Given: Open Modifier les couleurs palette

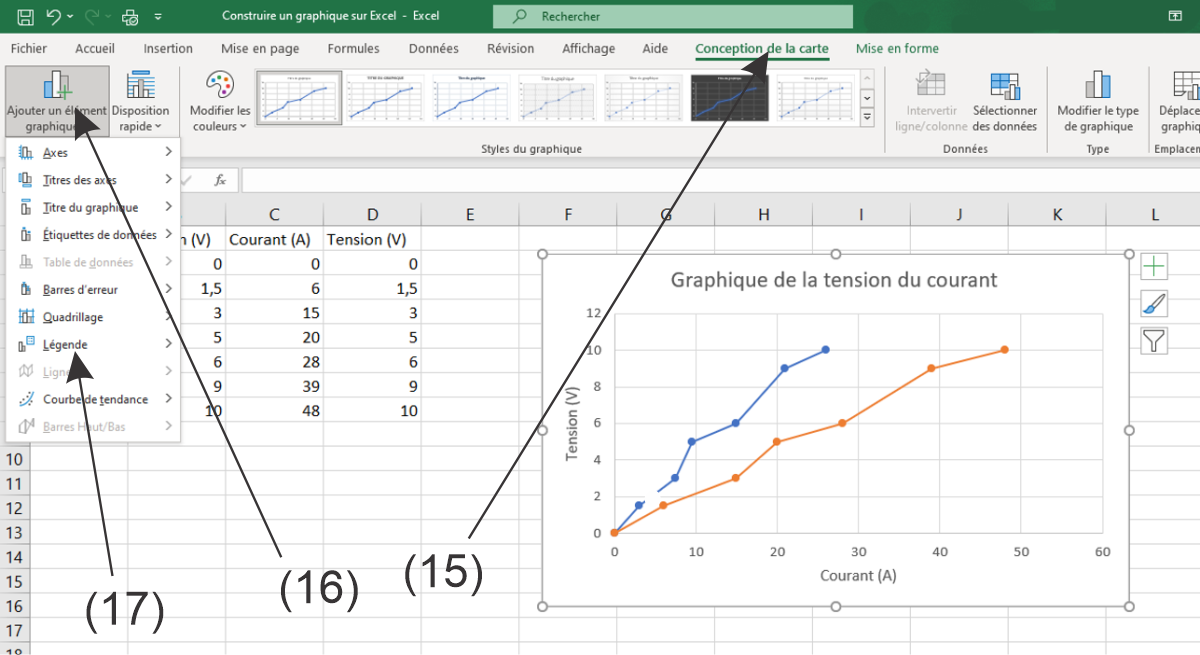Looking at the screenshot, I should pos(220,102).
